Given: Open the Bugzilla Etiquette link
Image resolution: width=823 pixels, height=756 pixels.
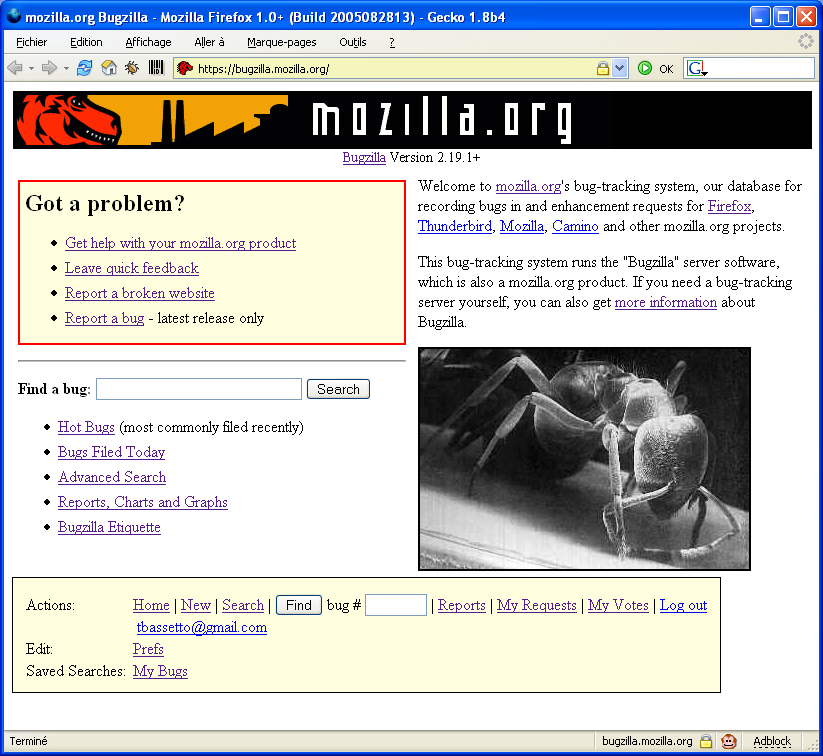Looking at the screenshot, I should (109, 527).
